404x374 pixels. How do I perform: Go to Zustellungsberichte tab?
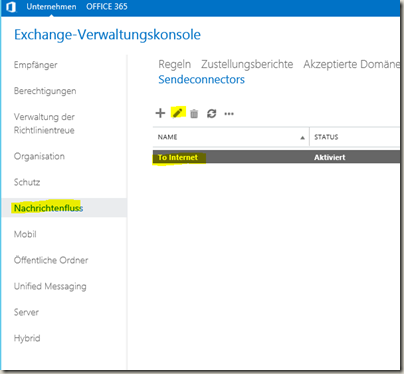point(247,64)
